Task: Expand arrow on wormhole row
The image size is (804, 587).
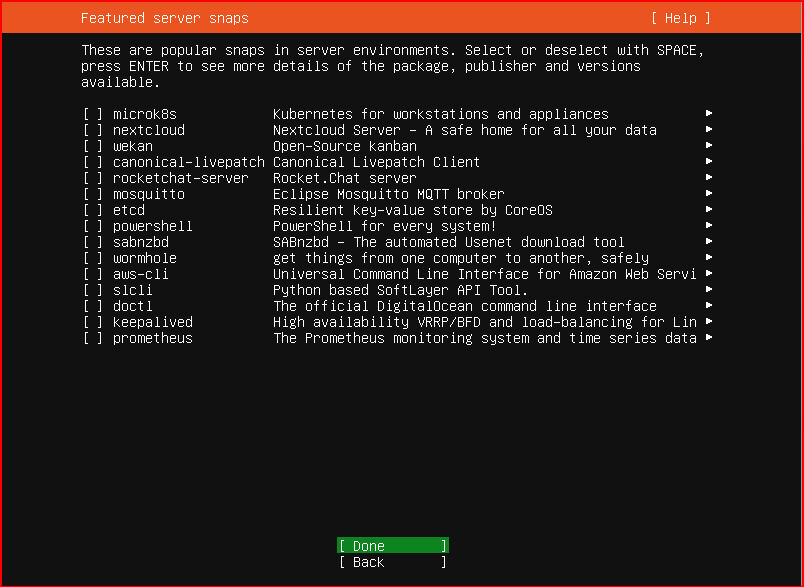Action: (x=709, y=257)
